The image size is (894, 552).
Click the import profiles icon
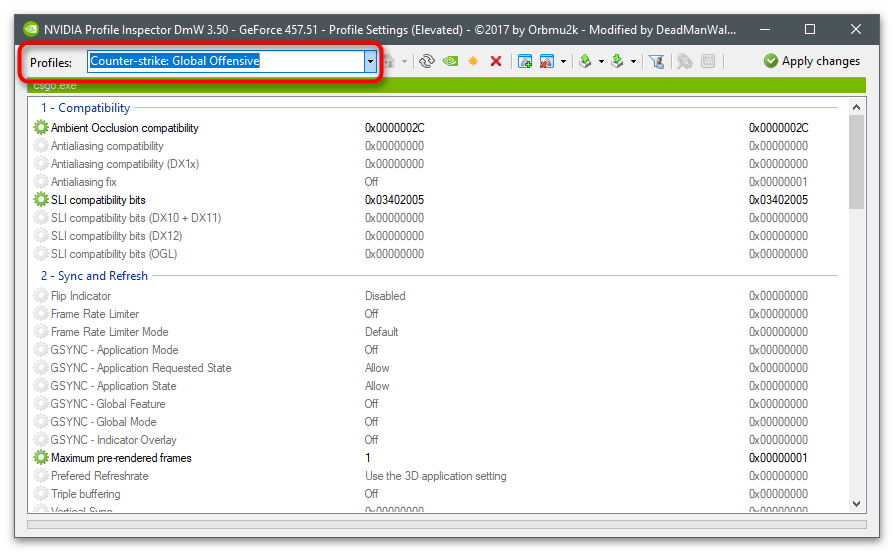click(617, 61)
